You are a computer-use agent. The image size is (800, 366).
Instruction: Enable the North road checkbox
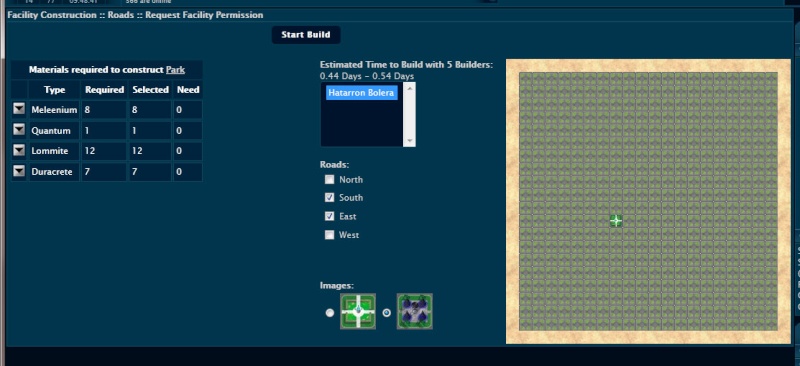tap(330, 179)
